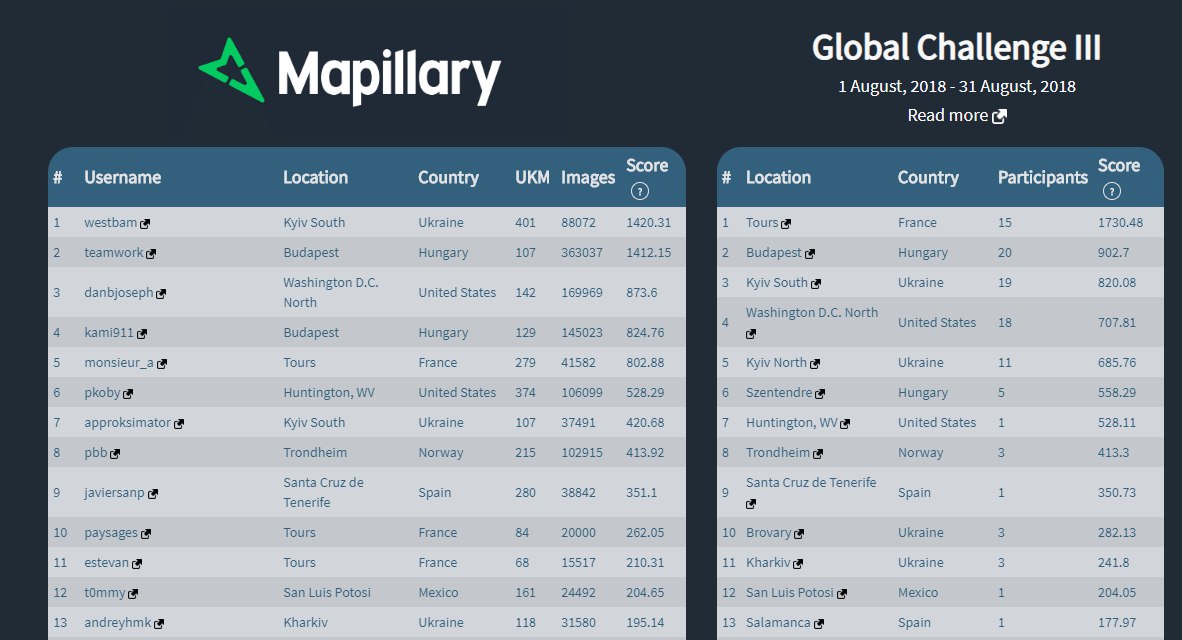Click the Global Challenge III heading
This screenshot has height=640, width=1182.
(957, 47)
